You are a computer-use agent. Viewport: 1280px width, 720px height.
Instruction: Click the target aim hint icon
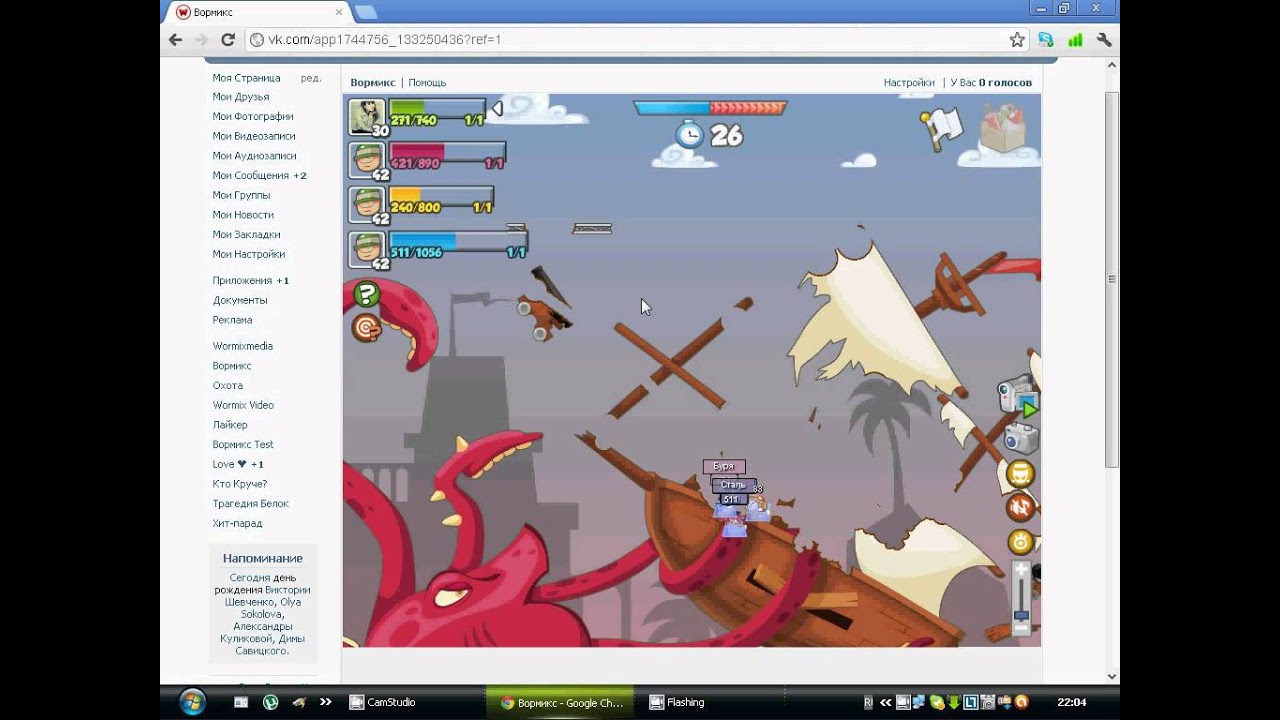tap(367, 327)
